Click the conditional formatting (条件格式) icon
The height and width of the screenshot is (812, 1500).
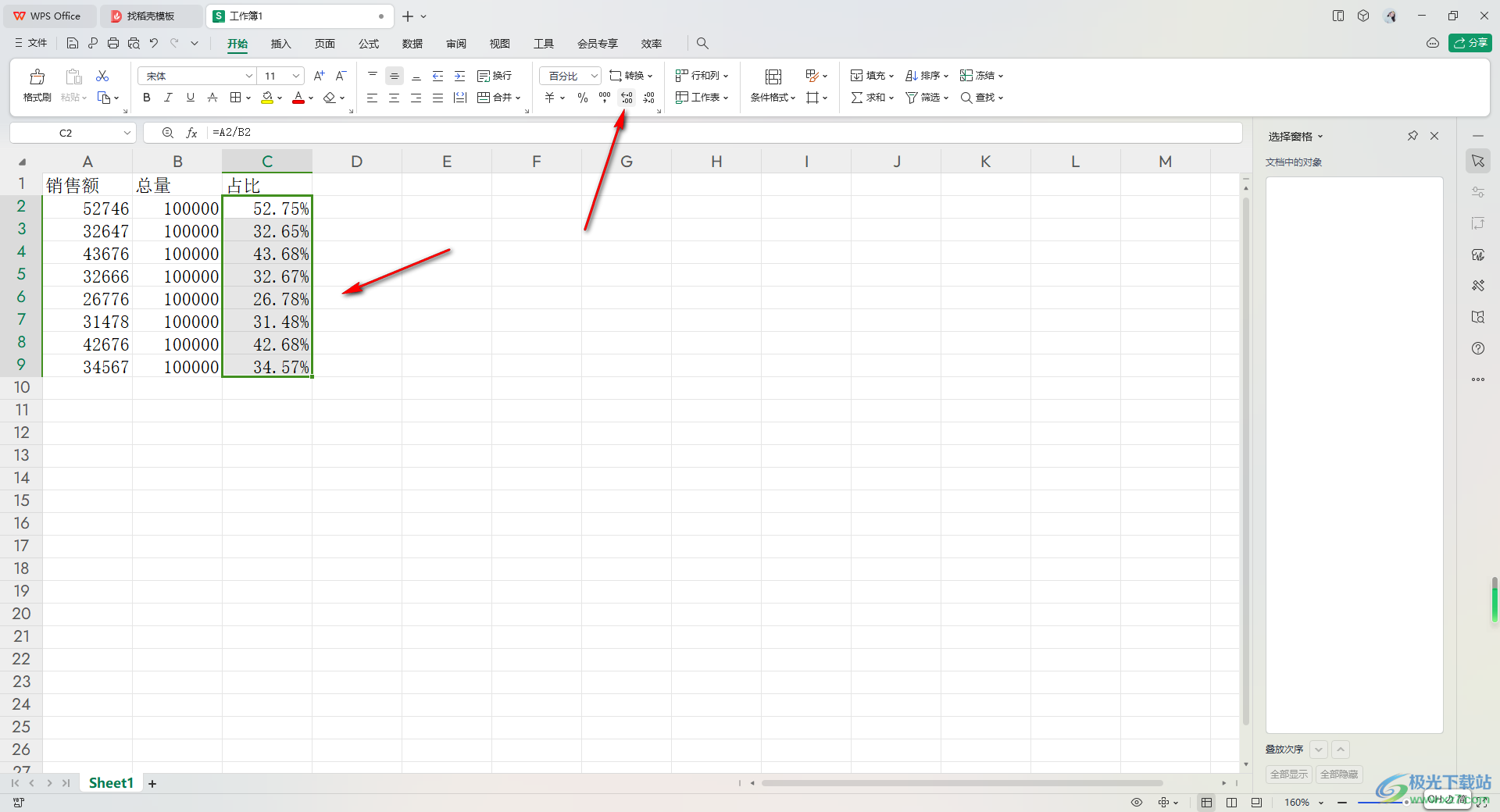click(773, 77)
